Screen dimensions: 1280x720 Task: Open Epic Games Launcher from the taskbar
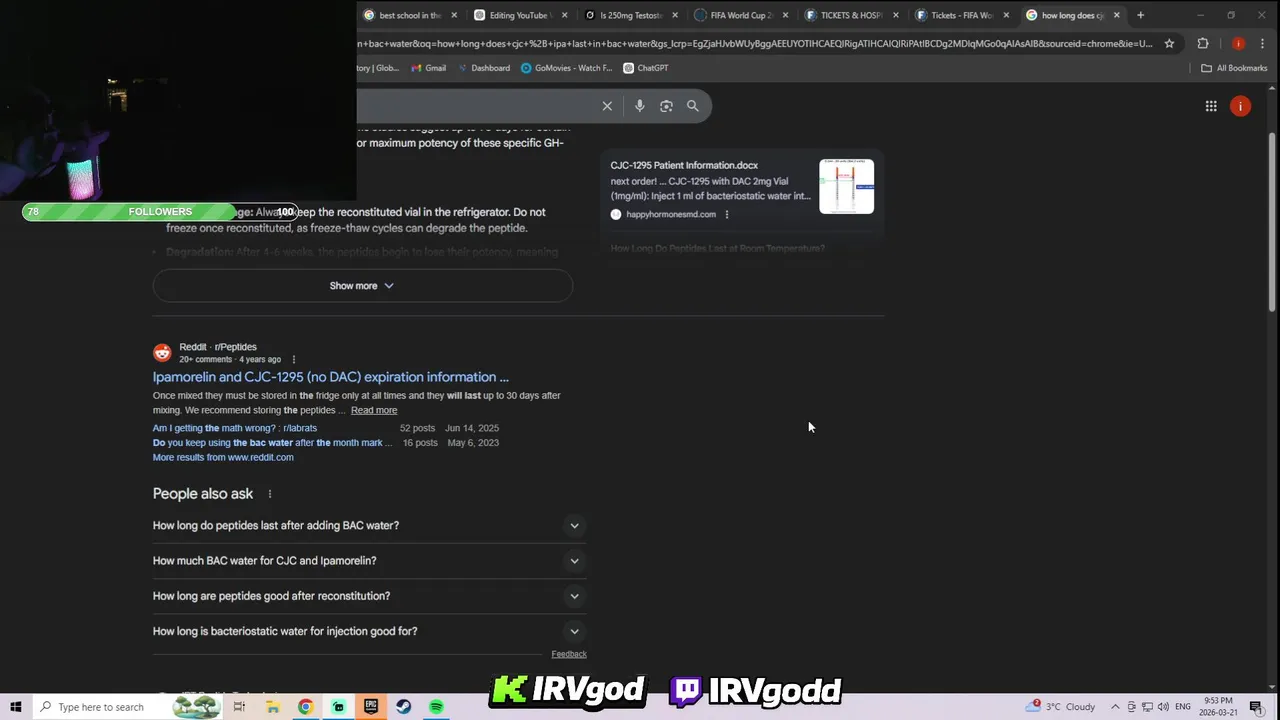(x=371, y=707)
